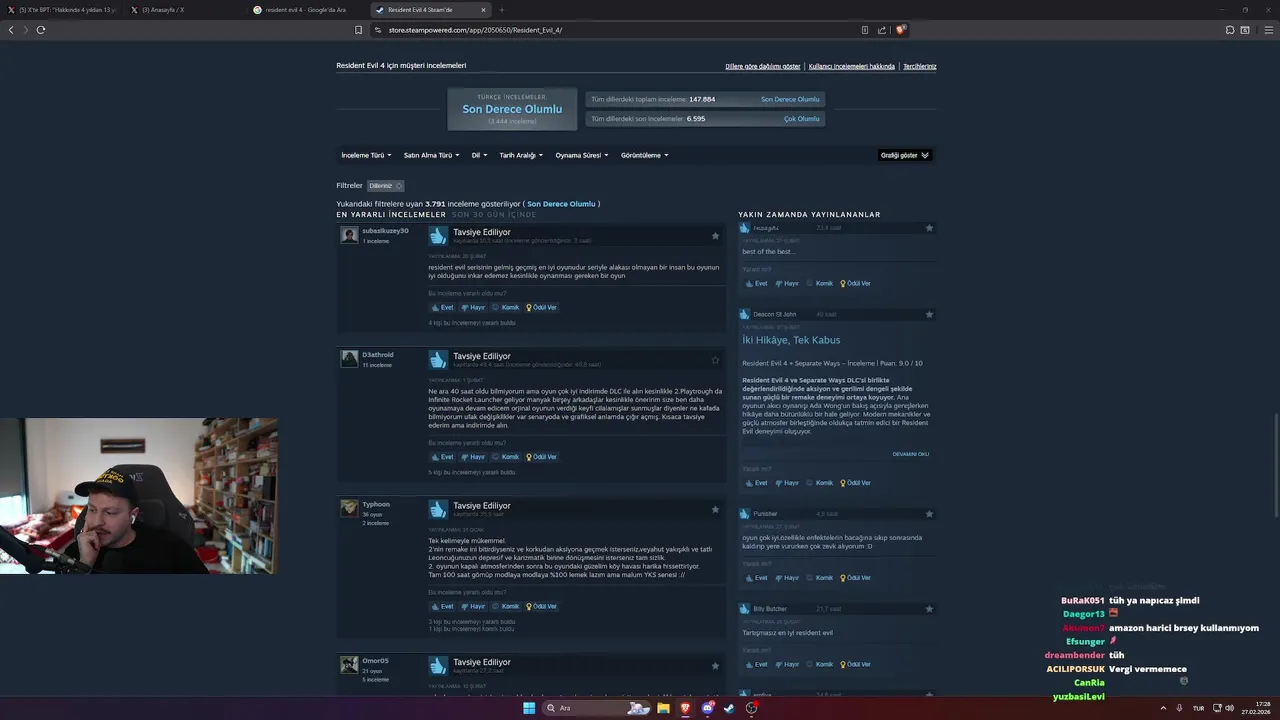Screen dimensions: 1280x720
Task: Open the Brave browser taskbar icon
Action: tap(685, 708)
